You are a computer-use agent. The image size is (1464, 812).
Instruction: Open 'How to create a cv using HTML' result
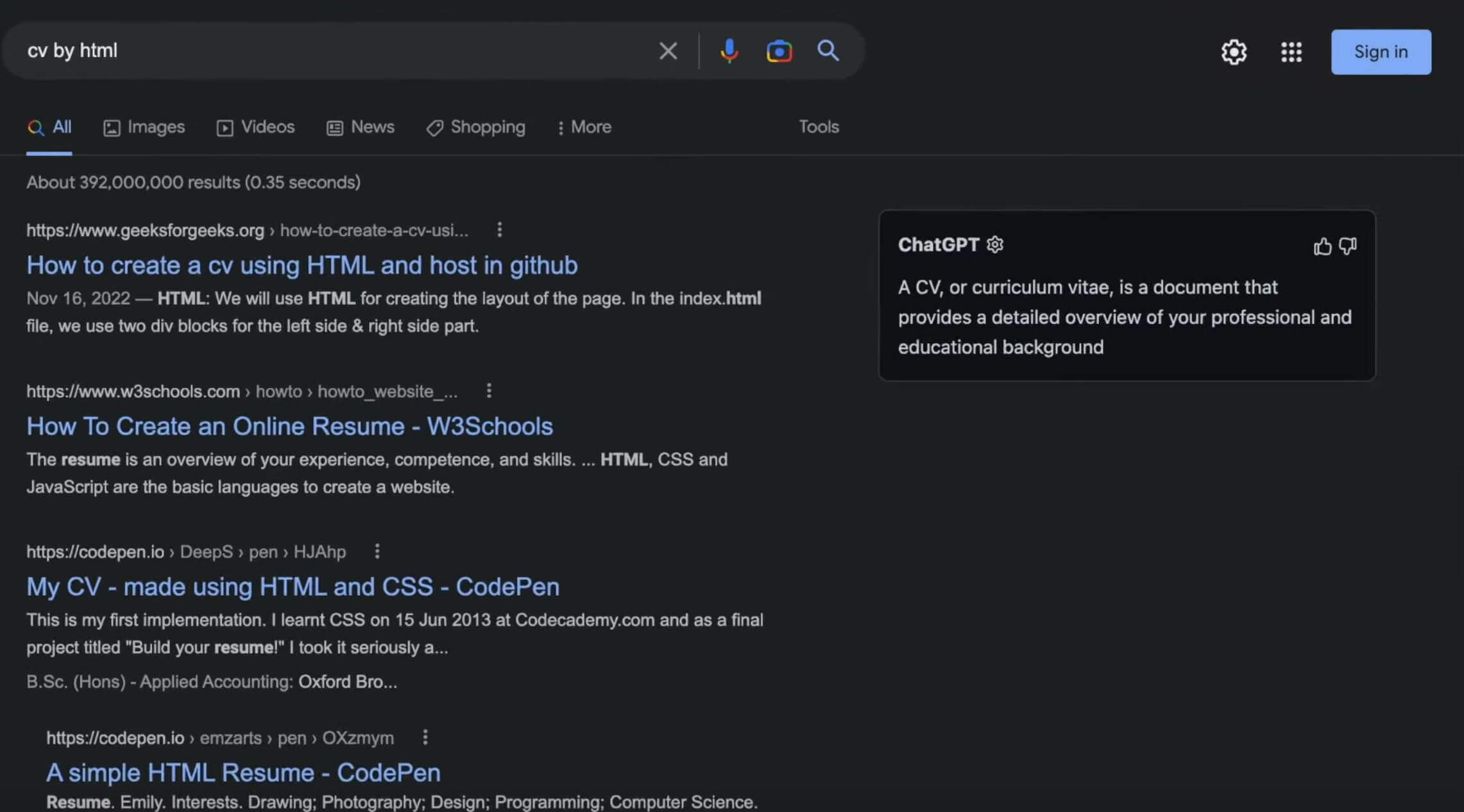coord(302,266)
